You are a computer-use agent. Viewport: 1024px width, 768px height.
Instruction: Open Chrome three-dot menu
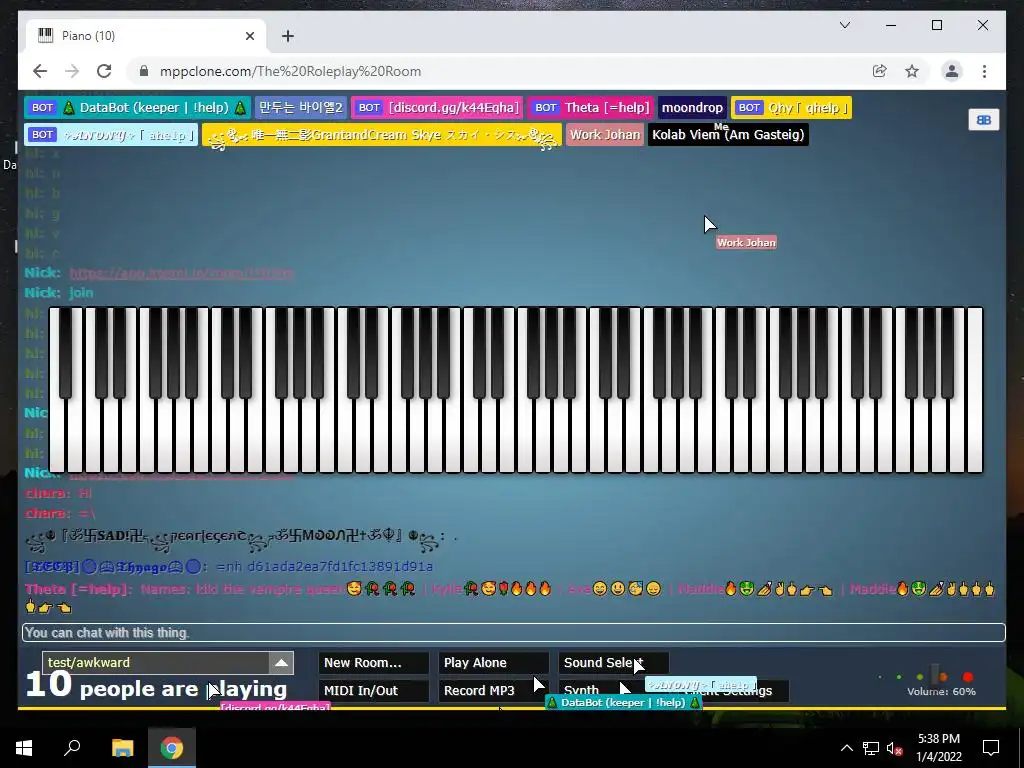[984, 71]
